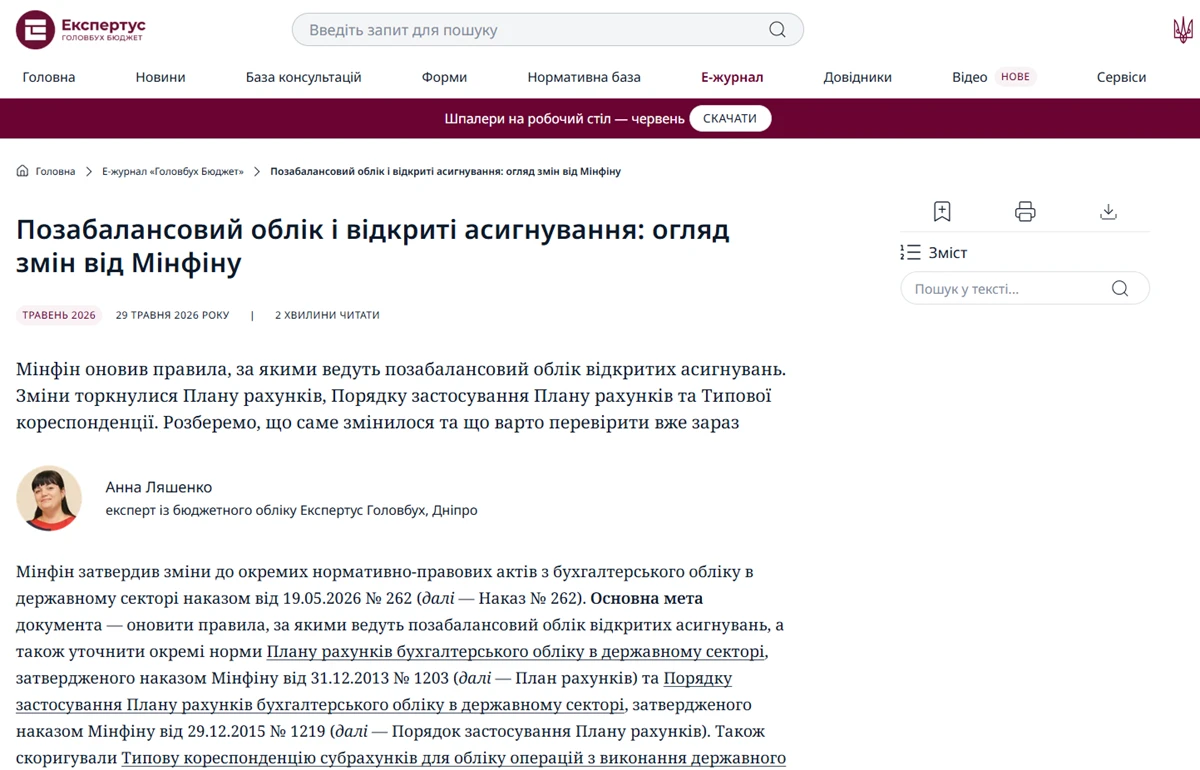Click the СКАЧАТИ button in banner
1200x770 pixels.
tap(730, 118)
